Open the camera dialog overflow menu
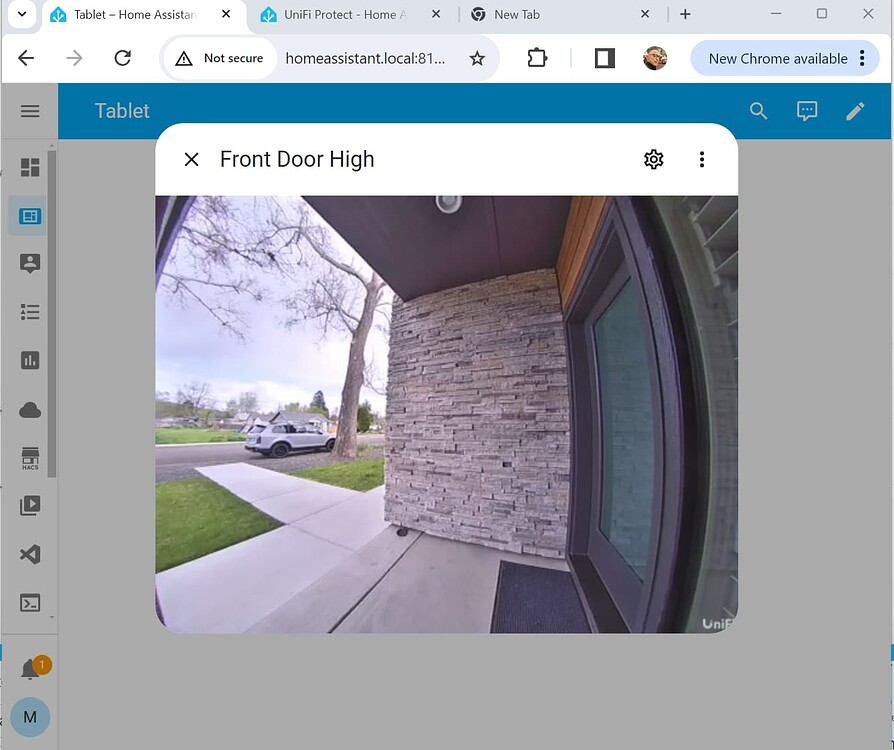894x750 pixels. pyautogui.click(x=702, y=159)
